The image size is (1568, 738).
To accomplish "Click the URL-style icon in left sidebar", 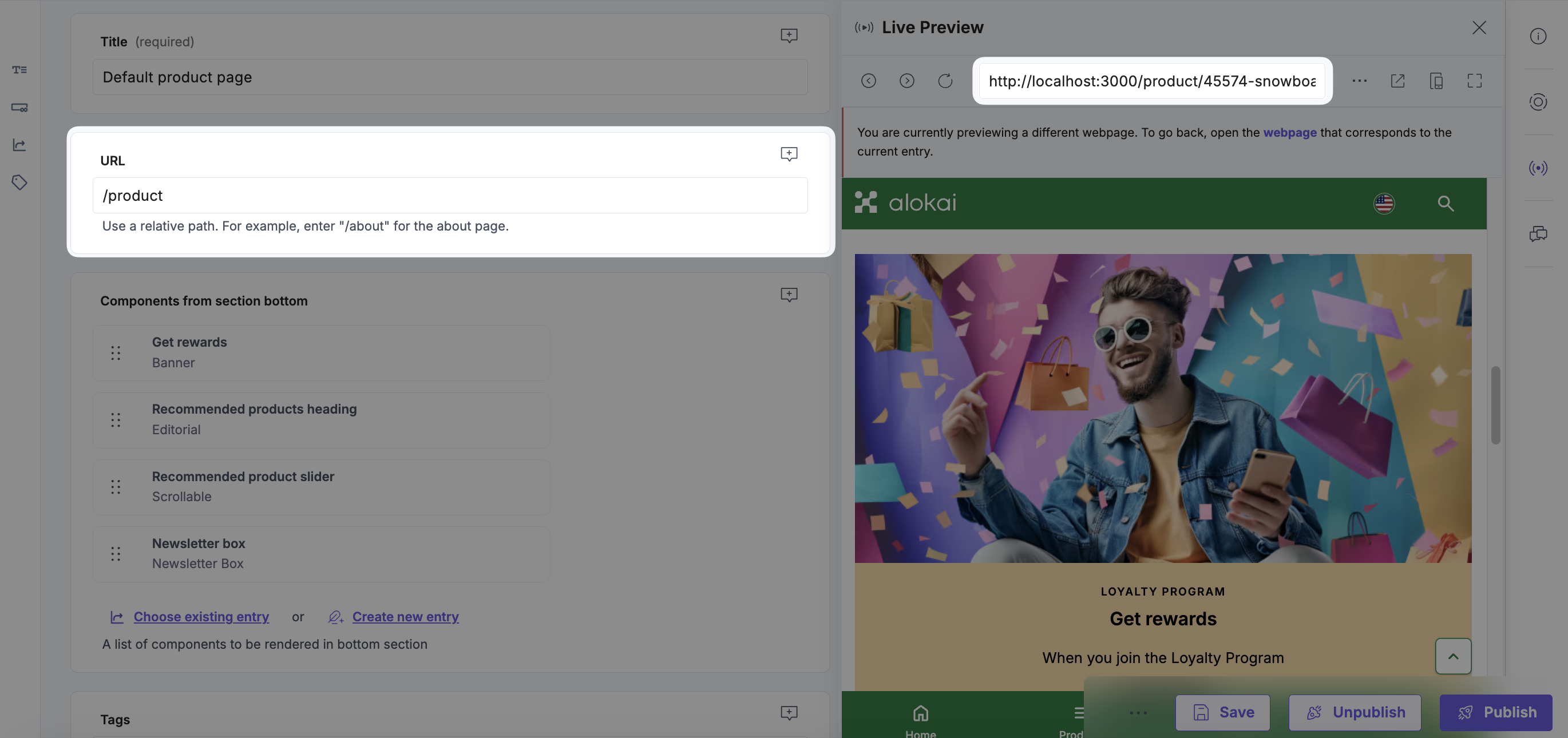I will [19, 108].
